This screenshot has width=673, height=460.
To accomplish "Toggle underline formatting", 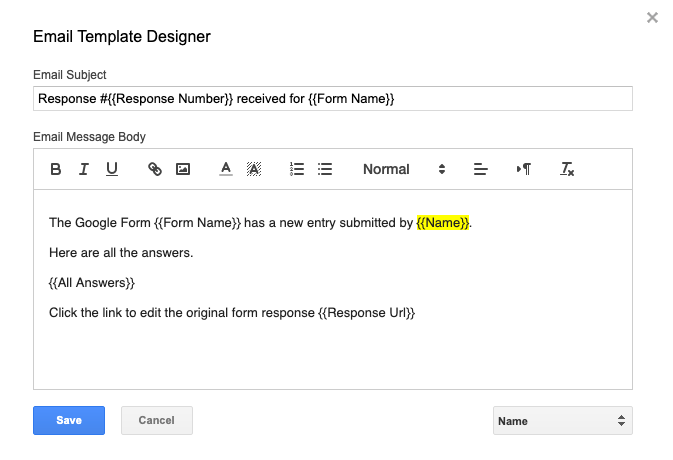I will coord(112,169).
